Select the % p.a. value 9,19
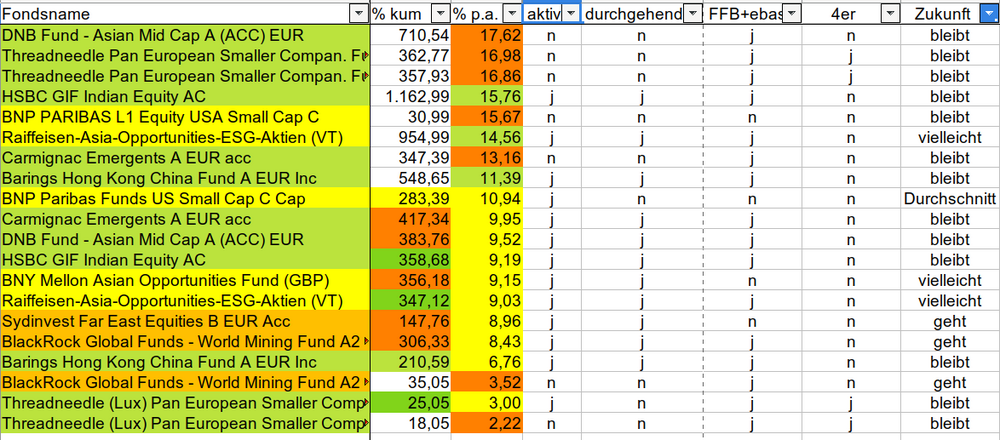The image size is (1000, 440). point(487,260)
